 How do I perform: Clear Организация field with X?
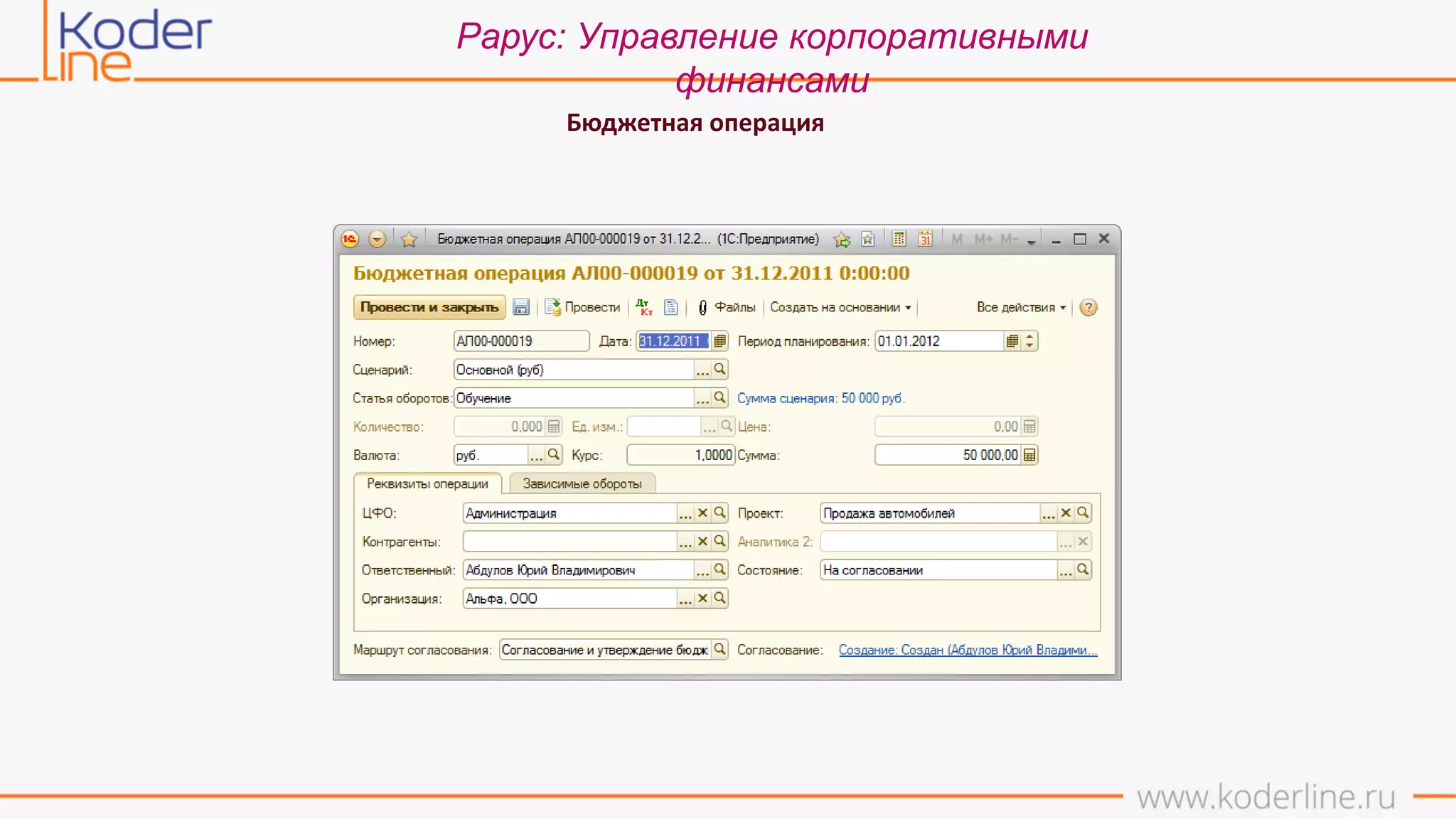point(702,599)
